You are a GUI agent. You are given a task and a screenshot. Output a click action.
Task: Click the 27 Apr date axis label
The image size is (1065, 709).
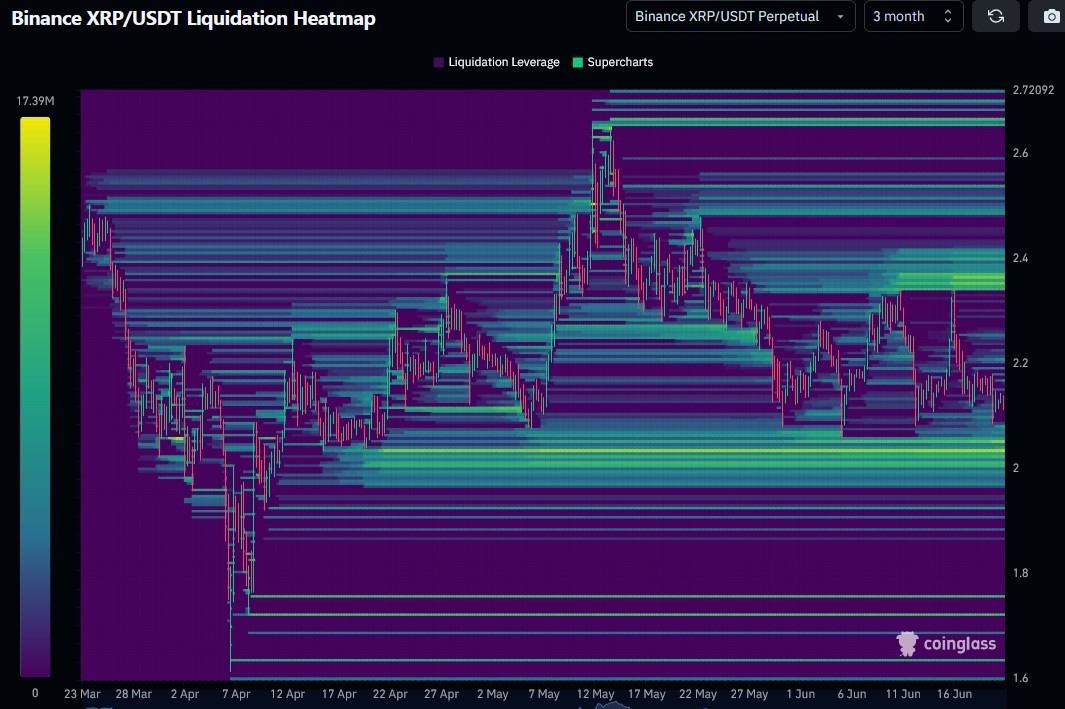(441, 694)
